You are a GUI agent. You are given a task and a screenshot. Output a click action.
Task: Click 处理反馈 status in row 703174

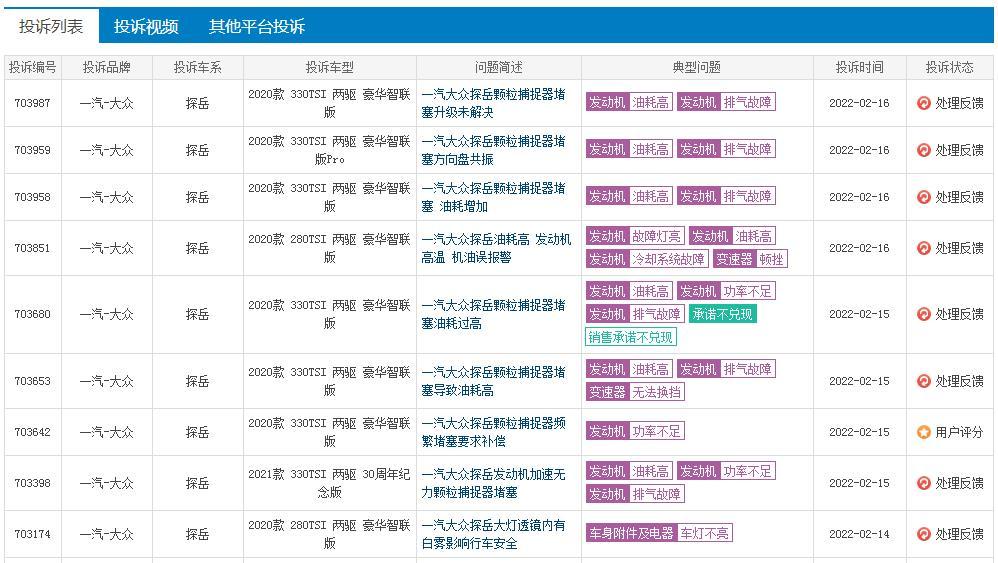tap(959, 534)
